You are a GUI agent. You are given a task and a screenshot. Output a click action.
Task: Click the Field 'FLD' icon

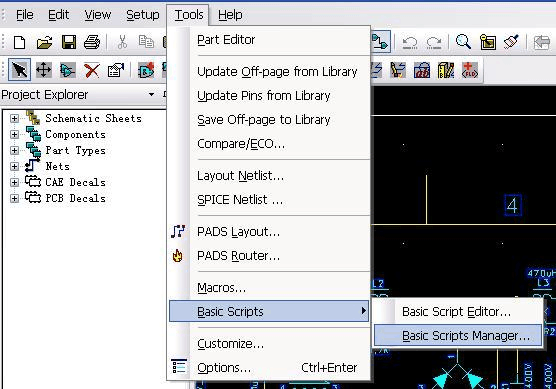(x=470, y=70)
